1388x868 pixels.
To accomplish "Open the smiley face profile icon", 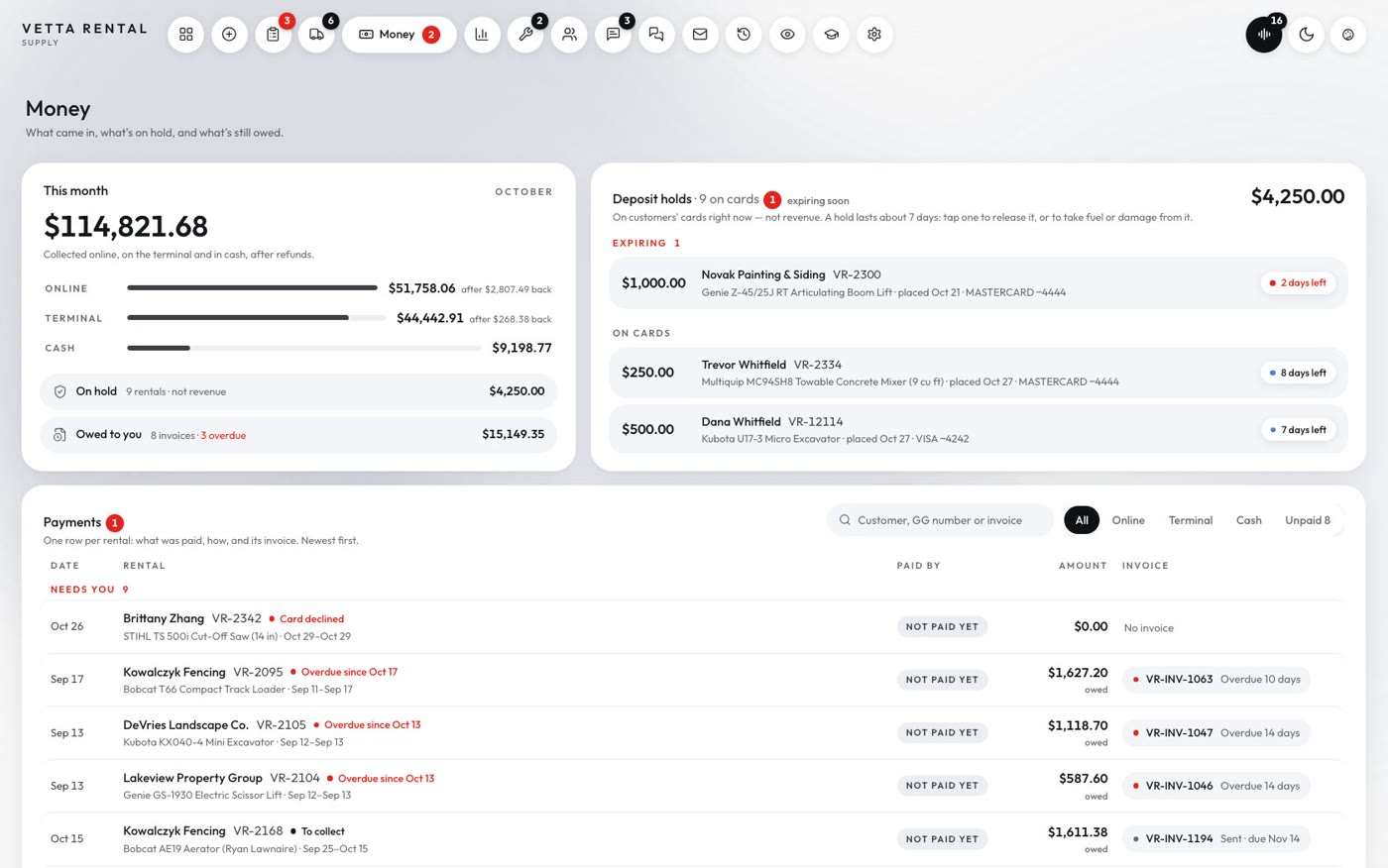I will click(1348, 35).
